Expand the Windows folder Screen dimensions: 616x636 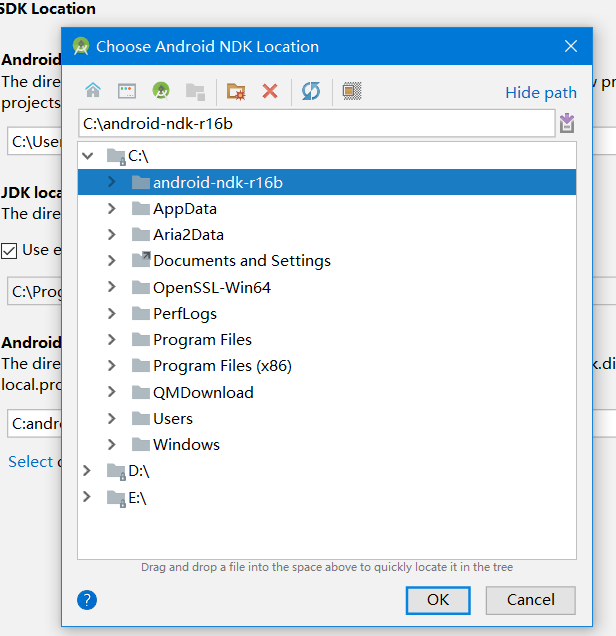[112, 445]
